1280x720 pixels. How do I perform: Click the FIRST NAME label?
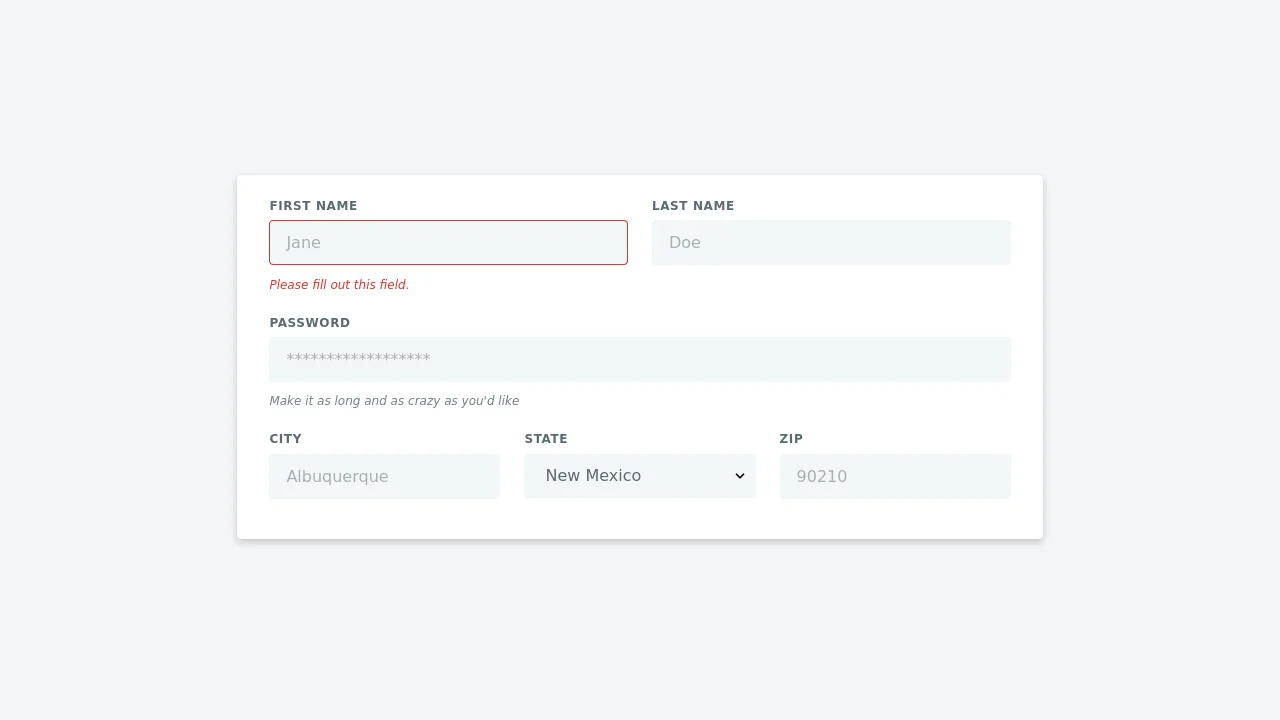(313, 206)
